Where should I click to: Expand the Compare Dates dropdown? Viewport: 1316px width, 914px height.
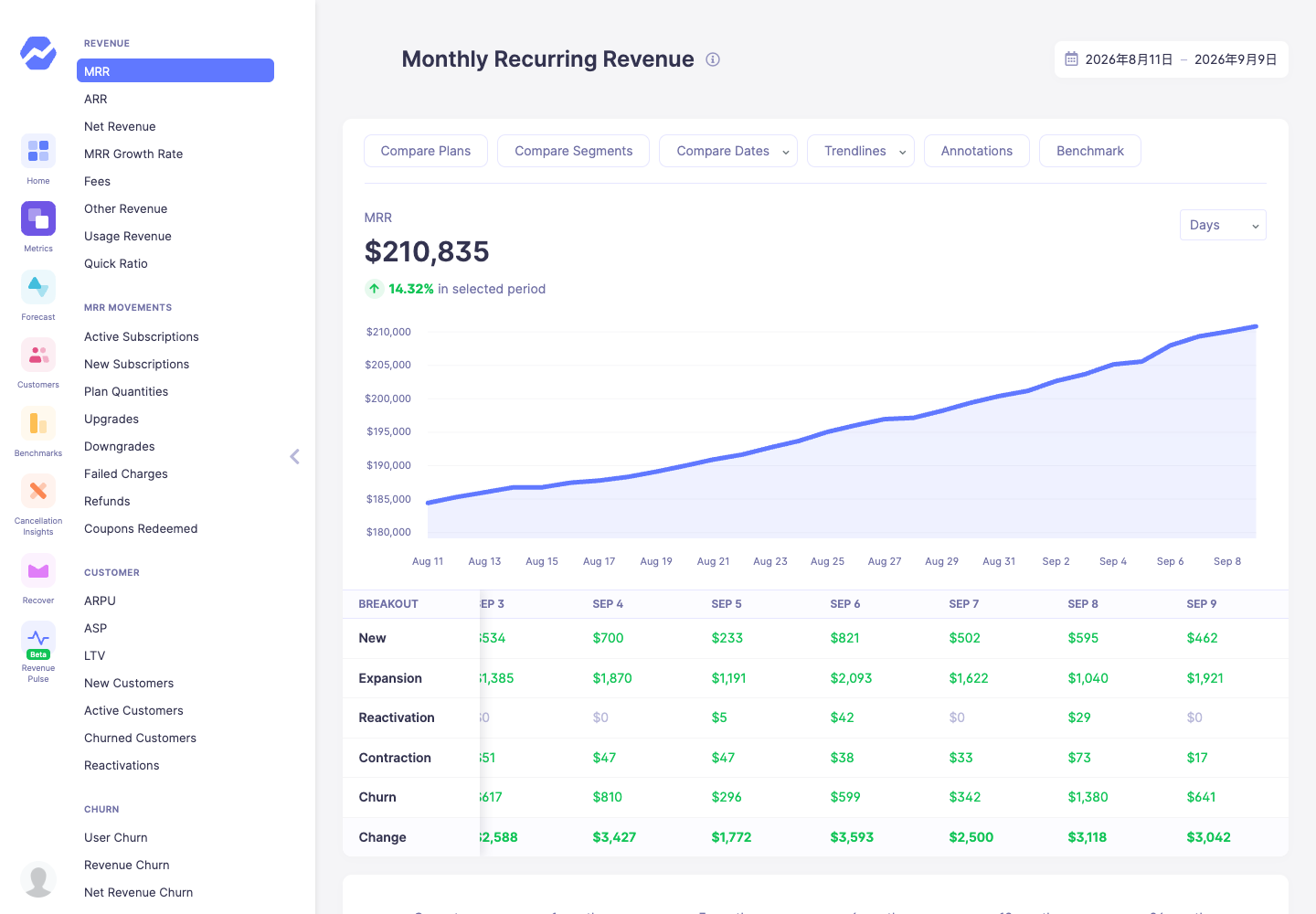(x=728, y=151)
